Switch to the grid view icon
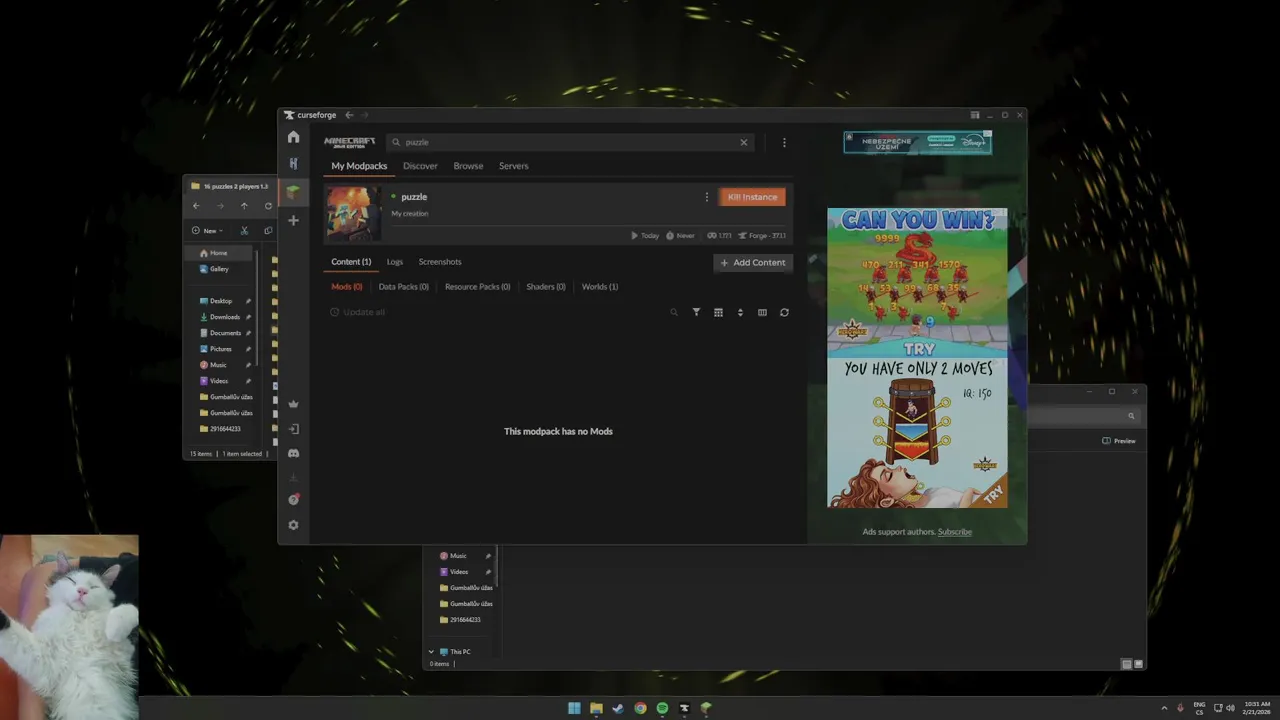Viewport: 1280px width, 720px height. pos(718,312)
